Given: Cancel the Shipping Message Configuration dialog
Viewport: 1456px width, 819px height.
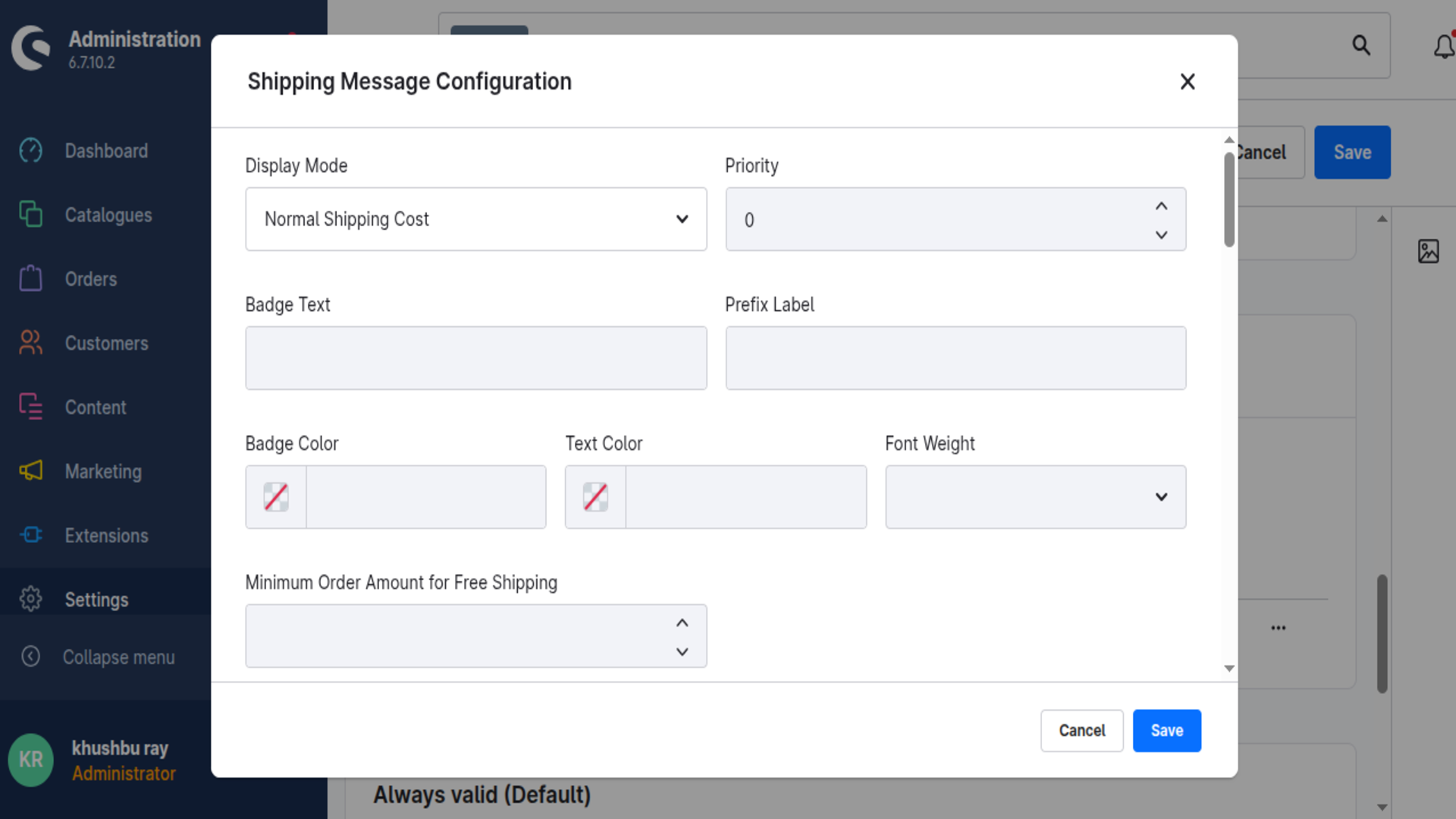Looking at the screenshot, I should [1081, 730].
